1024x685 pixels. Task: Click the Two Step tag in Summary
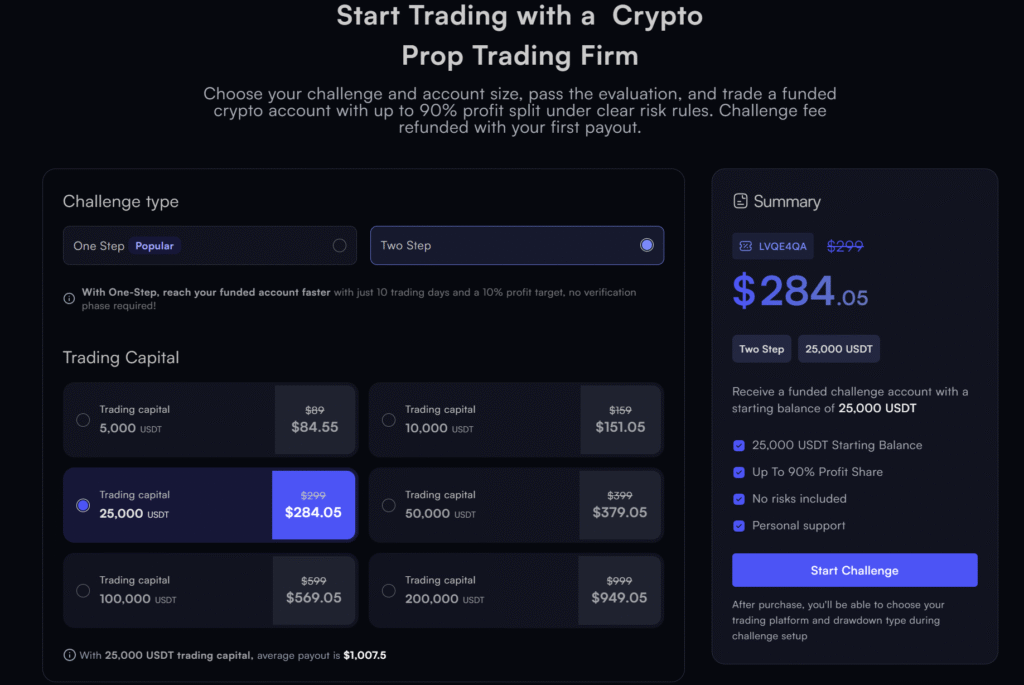pos(761,349)
